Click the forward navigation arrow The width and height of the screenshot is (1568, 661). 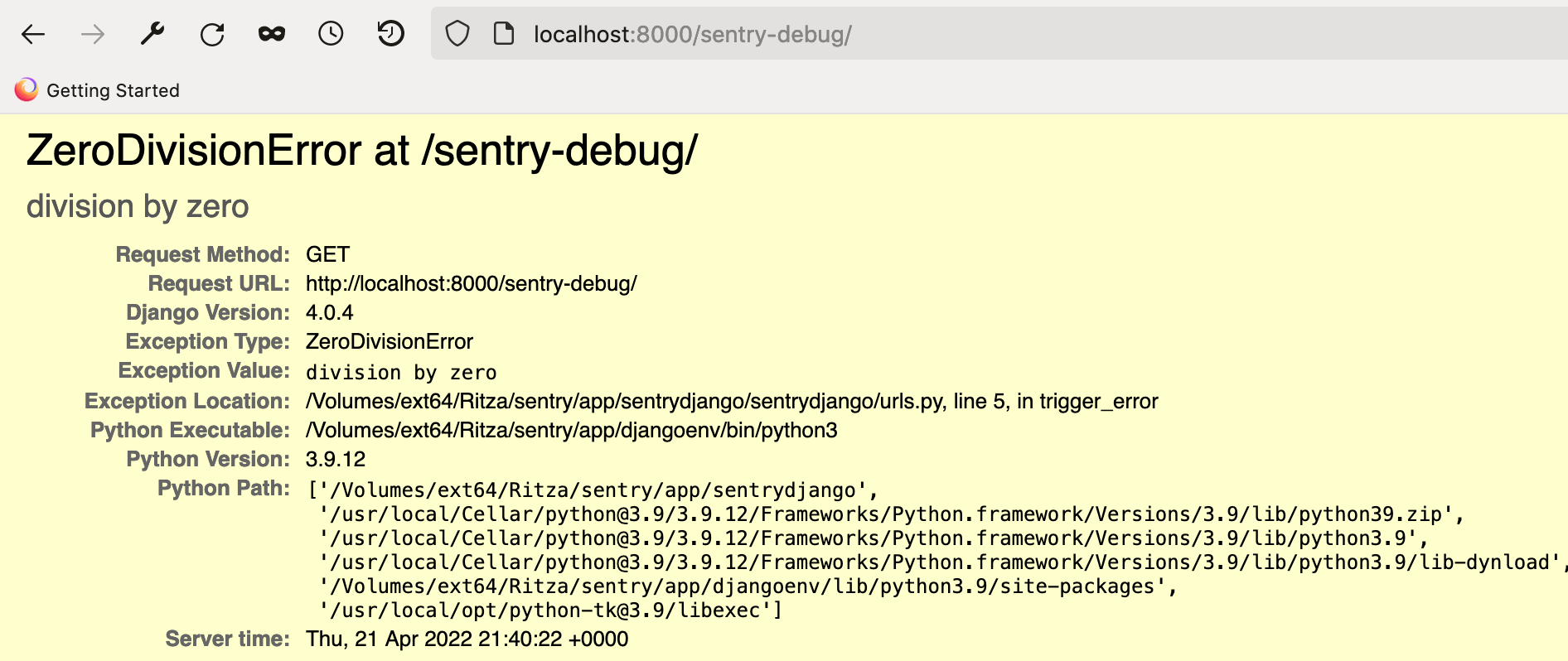pyautogui.click(x=93, y=34)
